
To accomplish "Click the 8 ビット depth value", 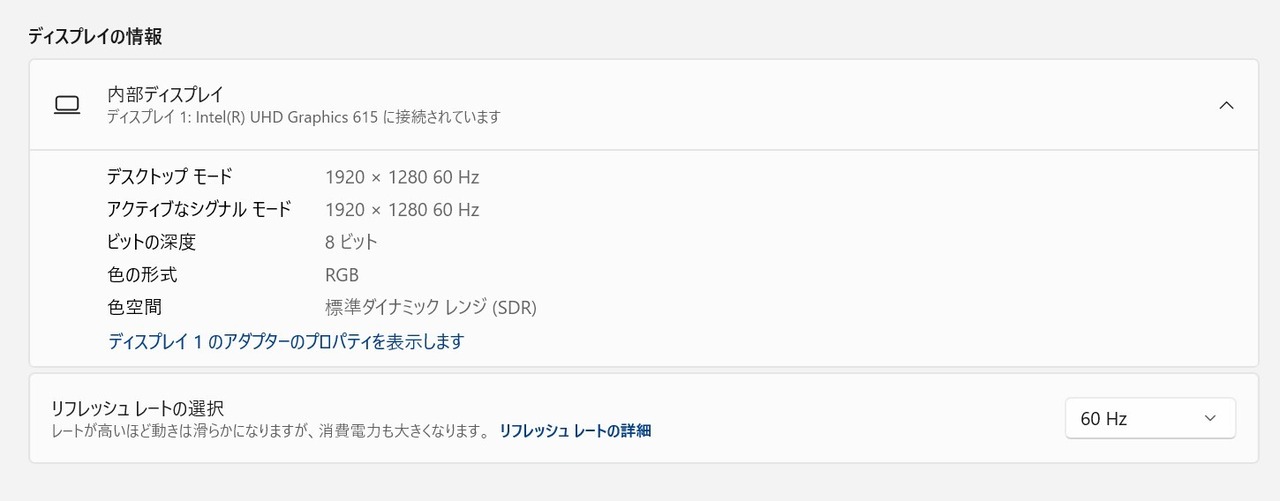I will (351, 241).
